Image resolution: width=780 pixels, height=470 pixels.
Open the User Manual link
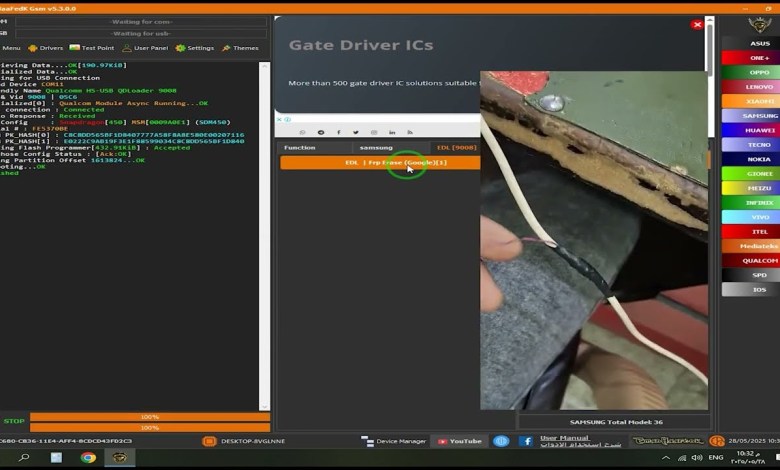[565, 438]
